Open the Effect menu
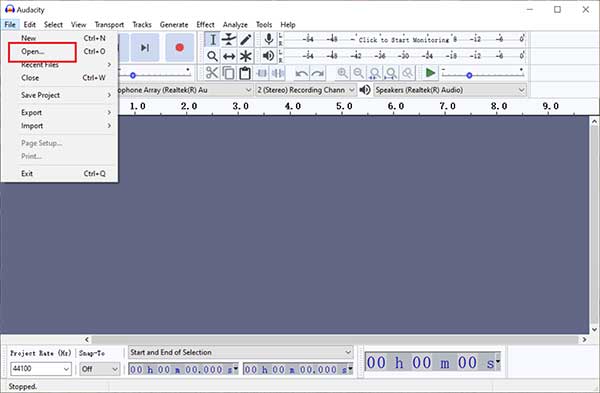This screenshot has height=393, width=600. click(x=205, y=25)
